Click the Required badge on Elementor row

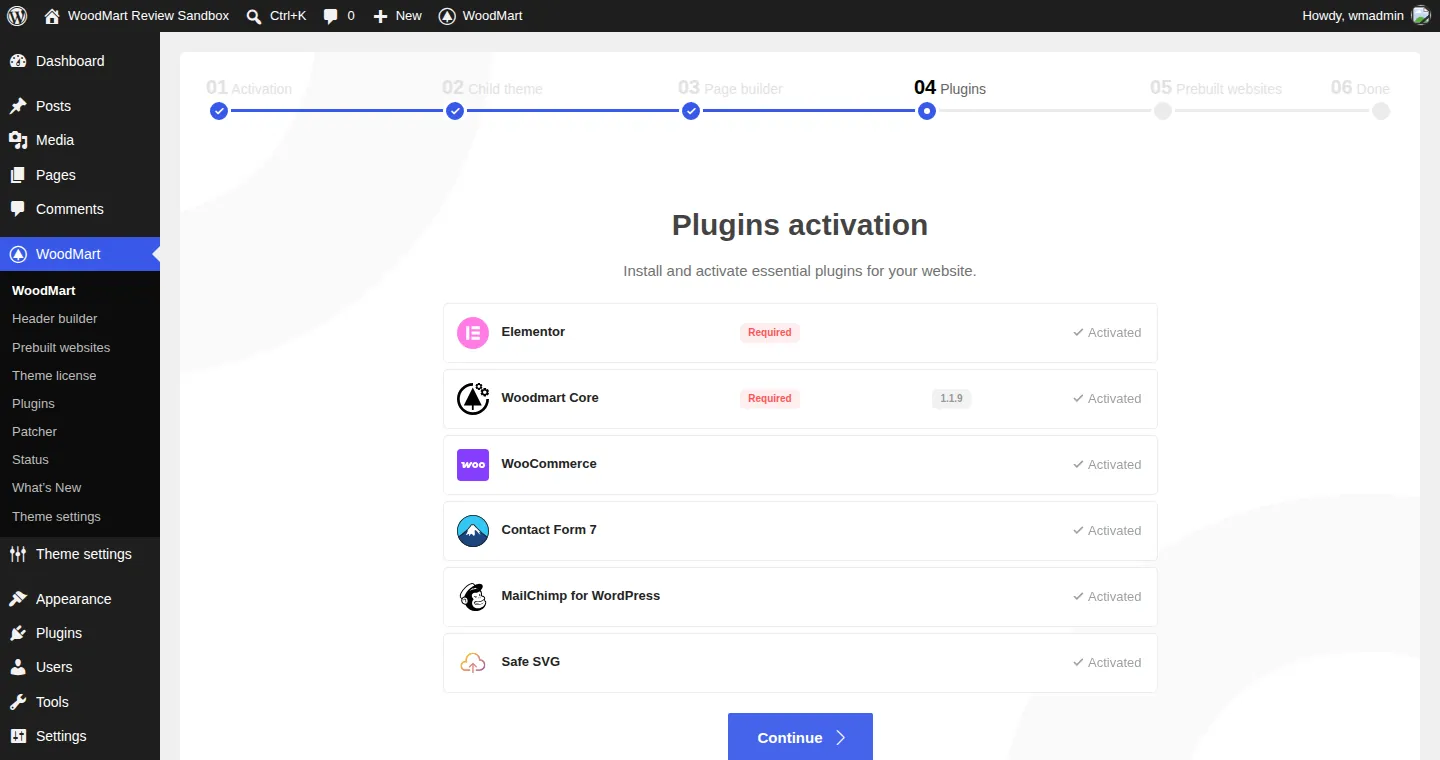click(x=770, y=332)
